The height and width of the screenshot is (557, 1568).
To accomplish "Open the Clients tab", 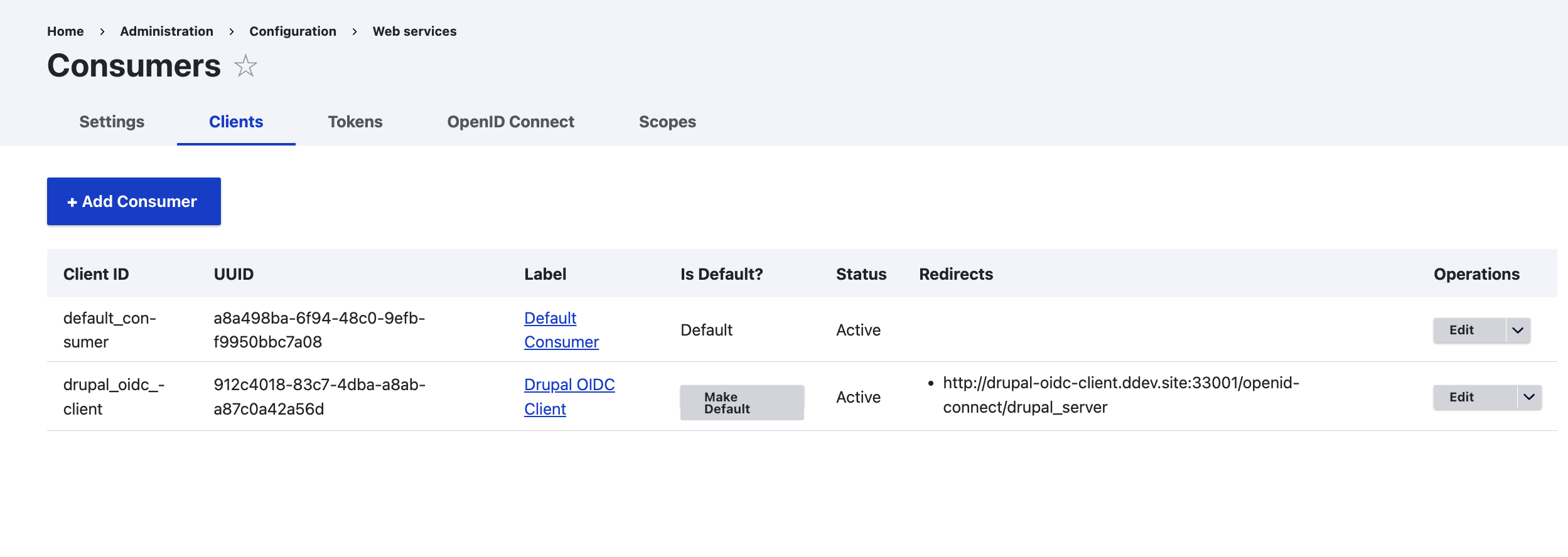I will pos(236,122).
